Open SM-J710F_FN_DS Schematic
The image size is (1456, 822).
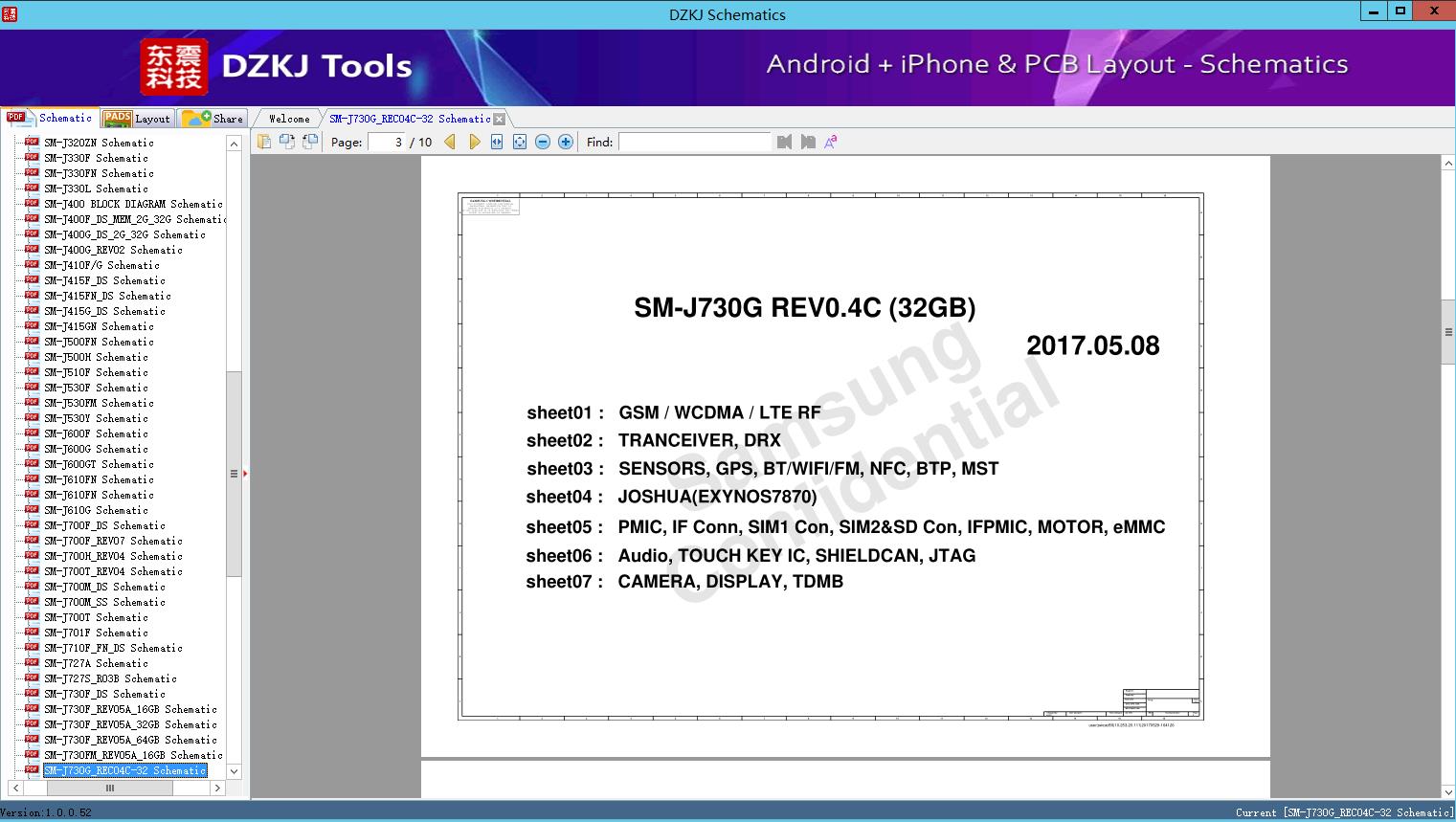113,648
